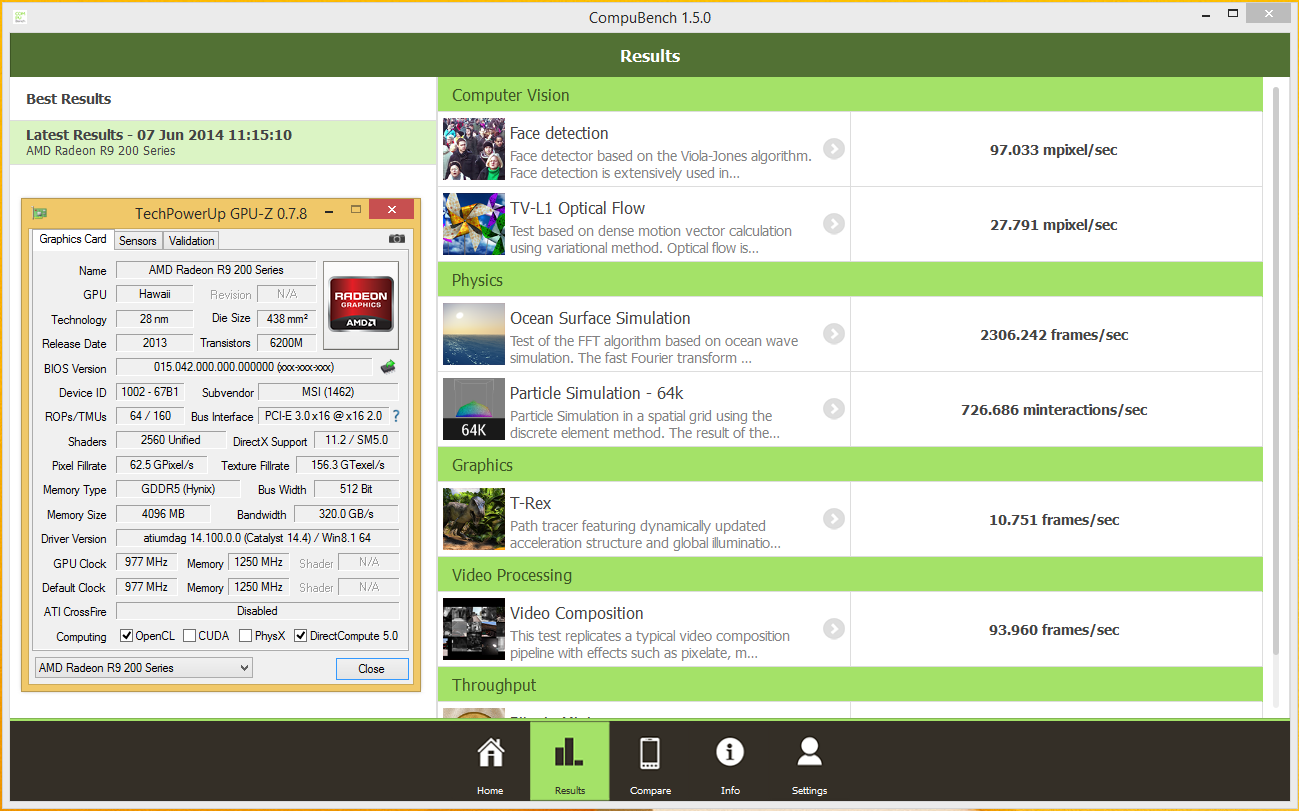1299x811 pixels.
Task: Expand T-Rex details arrow
Action: 834,519
